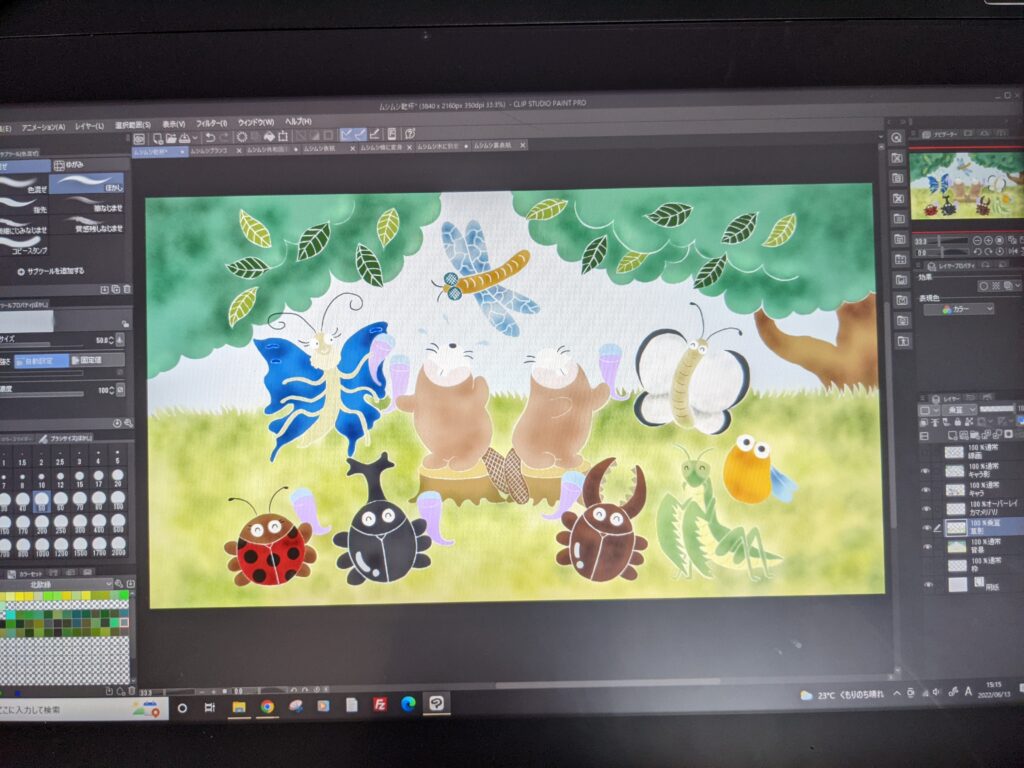Hide the 背景 layer eye
1024x768 pixels.
click(927, 547)
